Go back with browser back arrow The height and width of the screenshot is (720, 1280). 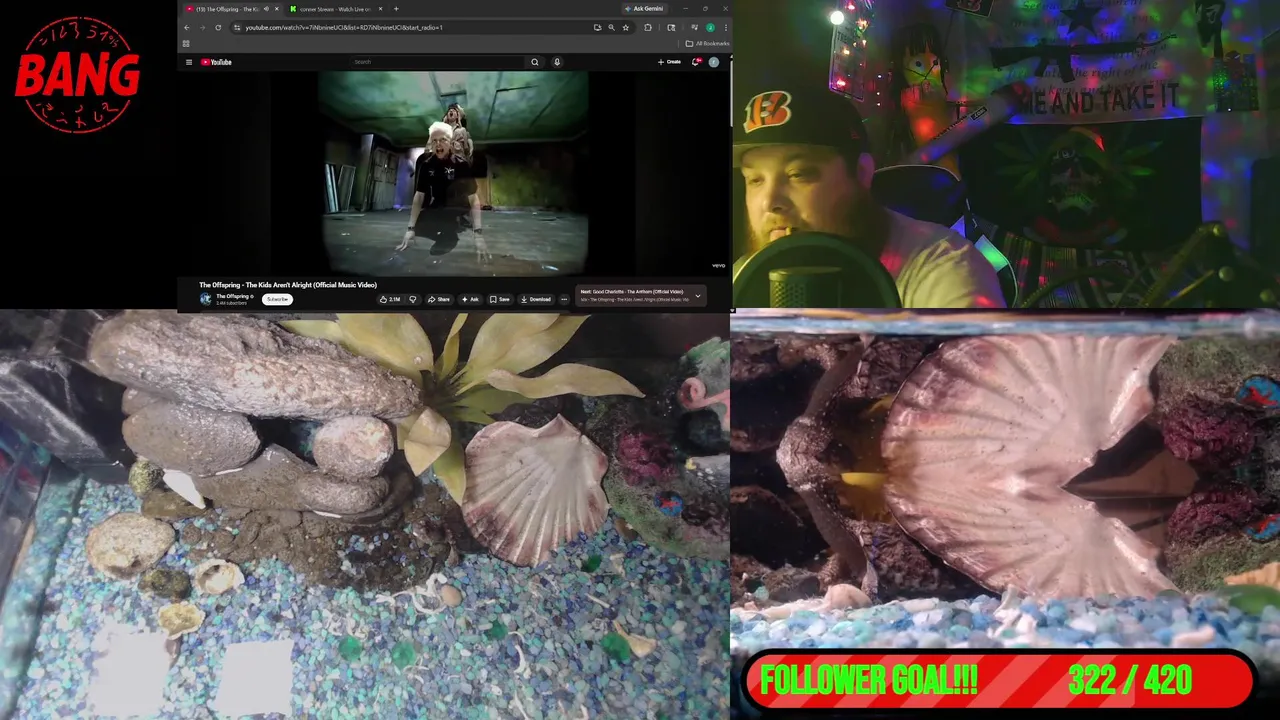187,27
